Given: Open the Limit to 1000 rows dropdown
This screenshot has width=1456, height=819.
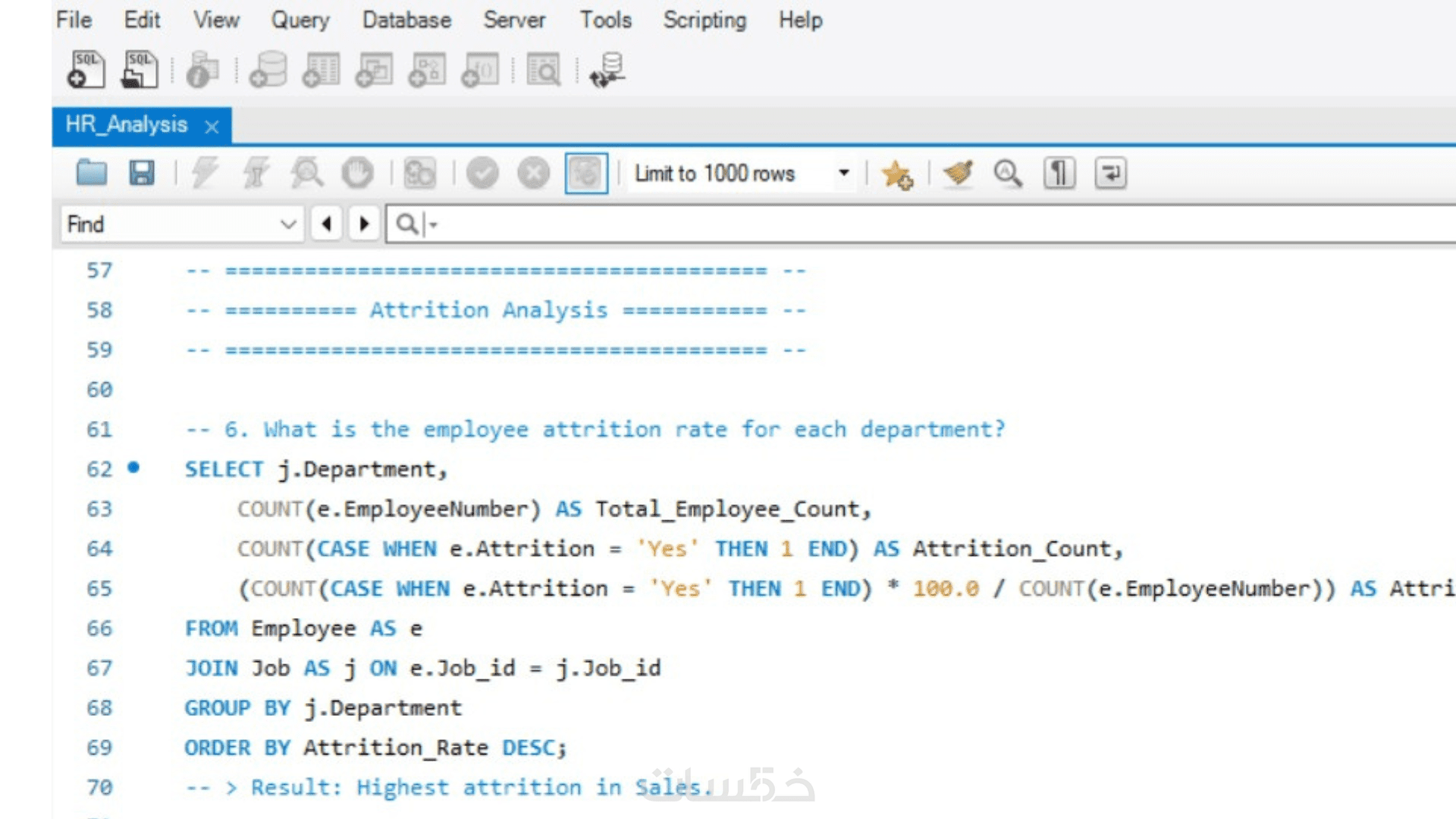Looking at the screenshot, I should [843, 173].
